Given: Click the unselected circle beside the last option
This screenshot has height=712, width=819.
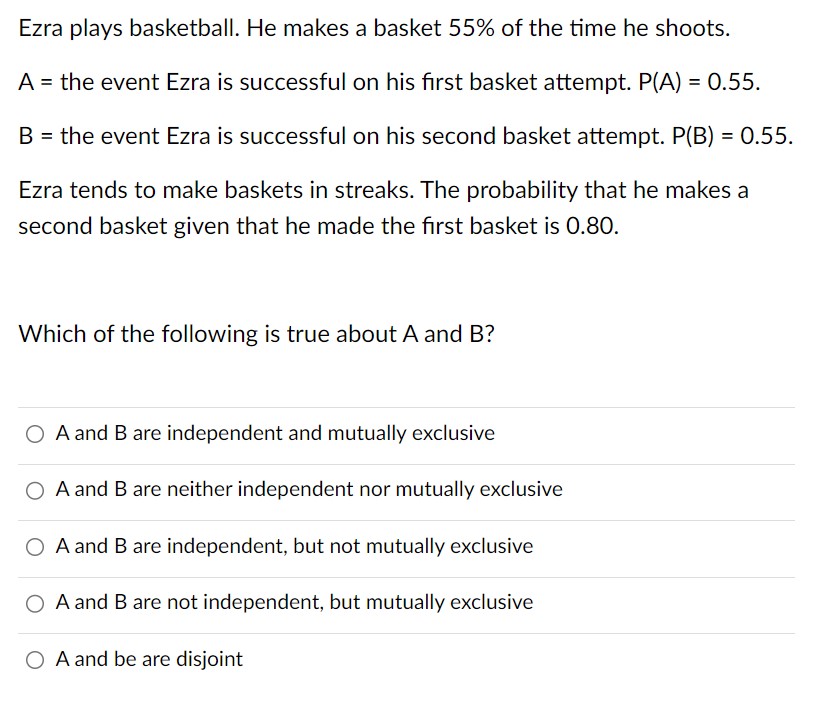Looking at the screenshot, I should coord(34,659).
